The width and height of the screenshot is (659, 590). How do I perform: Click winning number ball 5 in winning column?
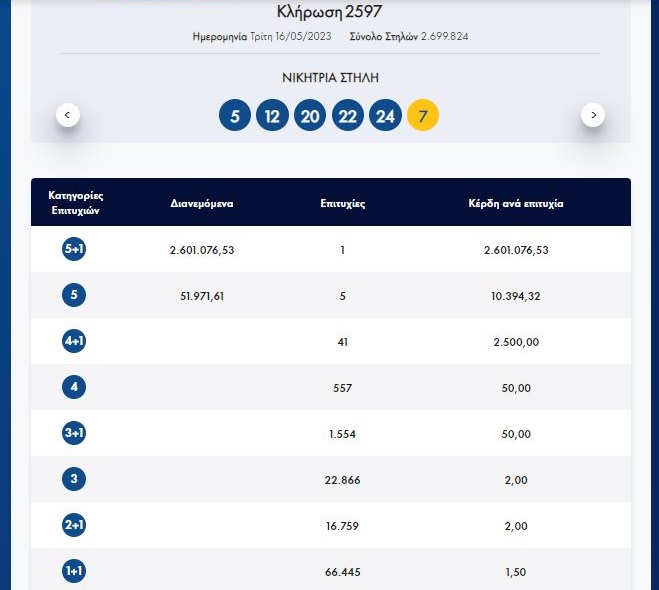click(x=235, y=116)
